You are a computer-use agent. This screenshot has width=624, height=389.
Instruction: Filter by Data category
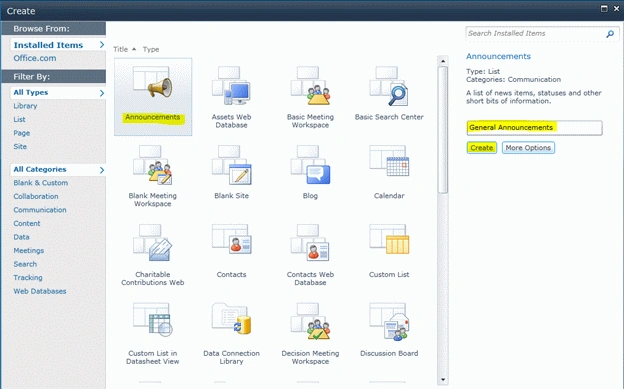tap(21, 237)
